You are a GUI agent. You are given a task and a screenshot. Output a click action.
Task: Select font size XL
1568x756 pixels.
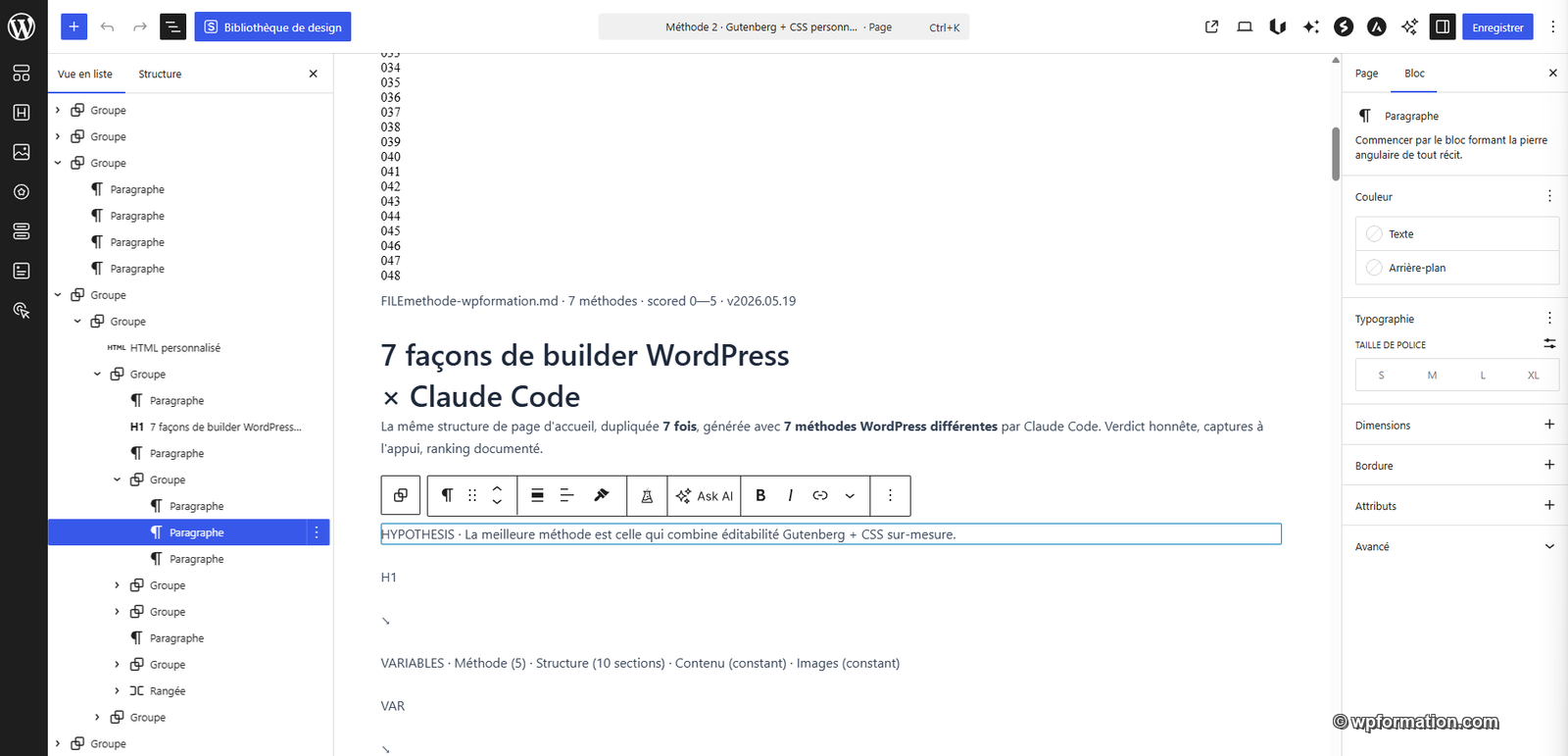[x=1533, y=376]
